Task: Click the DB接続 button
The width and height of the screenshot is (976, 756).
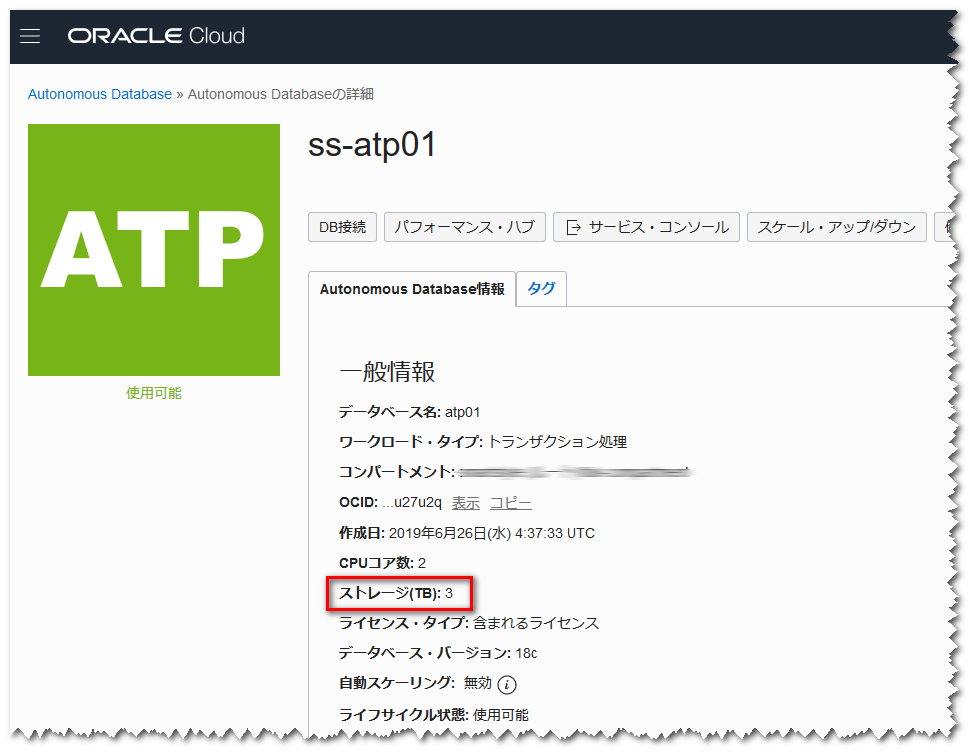Action: click(x=342, y=227)
